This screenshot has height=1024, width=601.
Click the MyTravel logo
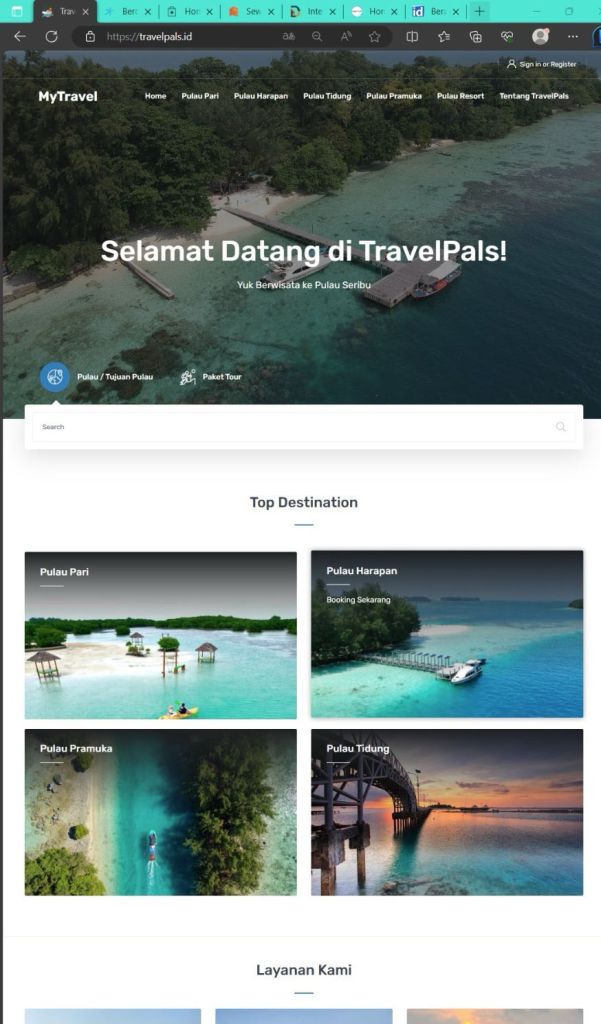[68, 96]
